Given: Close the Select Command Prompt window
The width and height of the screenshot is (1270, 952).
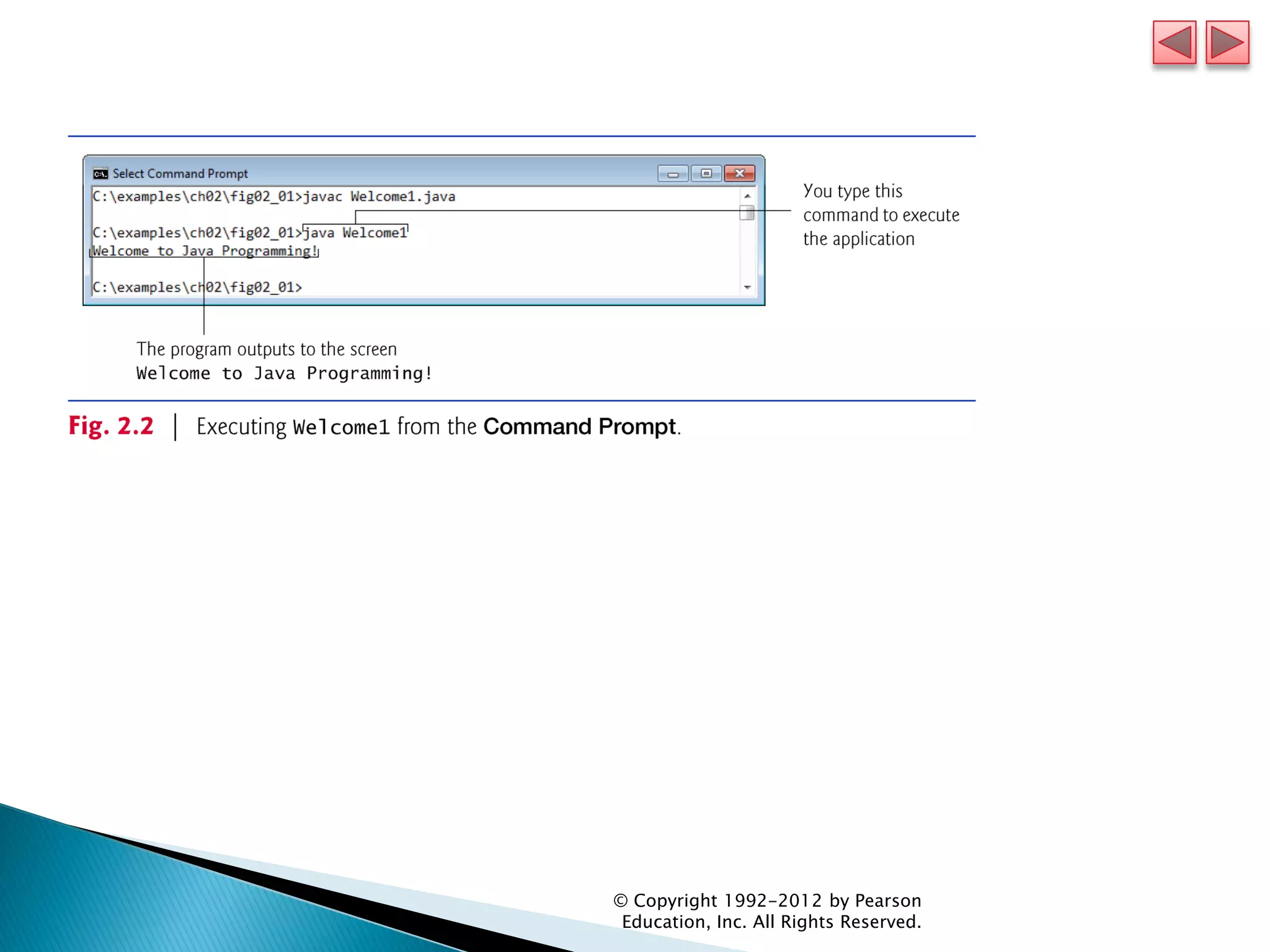Looking at the screenshot, I should (739, 174).
